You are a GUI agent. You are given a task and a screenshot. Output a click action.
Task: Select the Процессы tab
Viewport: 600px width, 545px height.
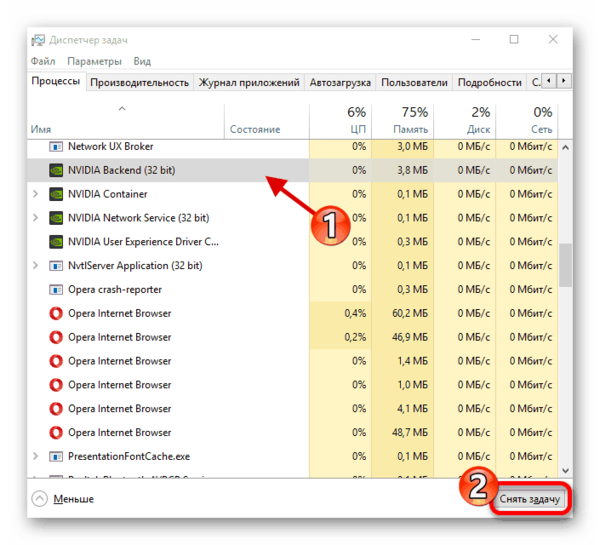[56, 81]
